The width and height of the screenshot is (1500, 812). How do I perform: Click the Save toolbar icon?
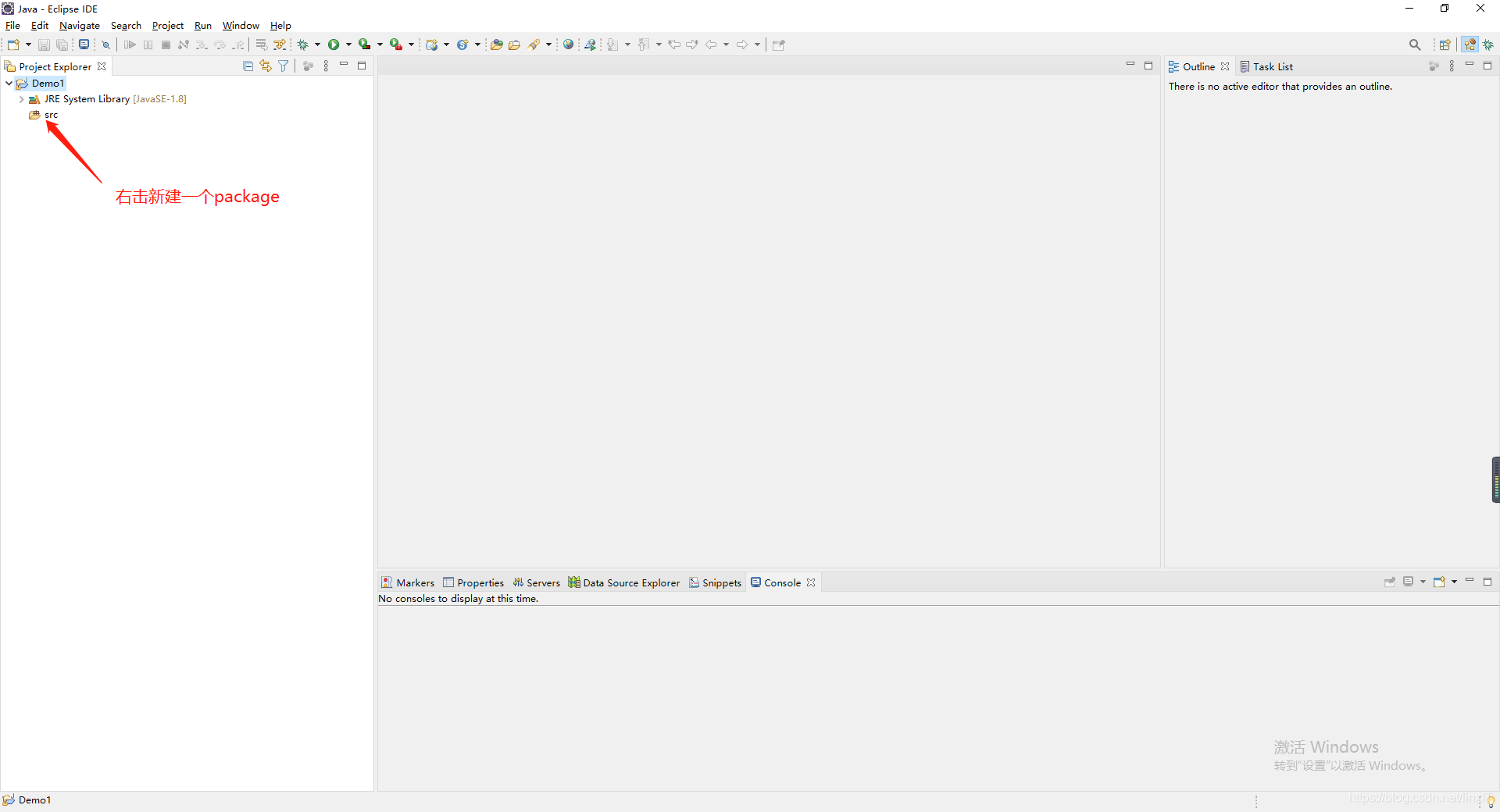(x=44, y=45)
